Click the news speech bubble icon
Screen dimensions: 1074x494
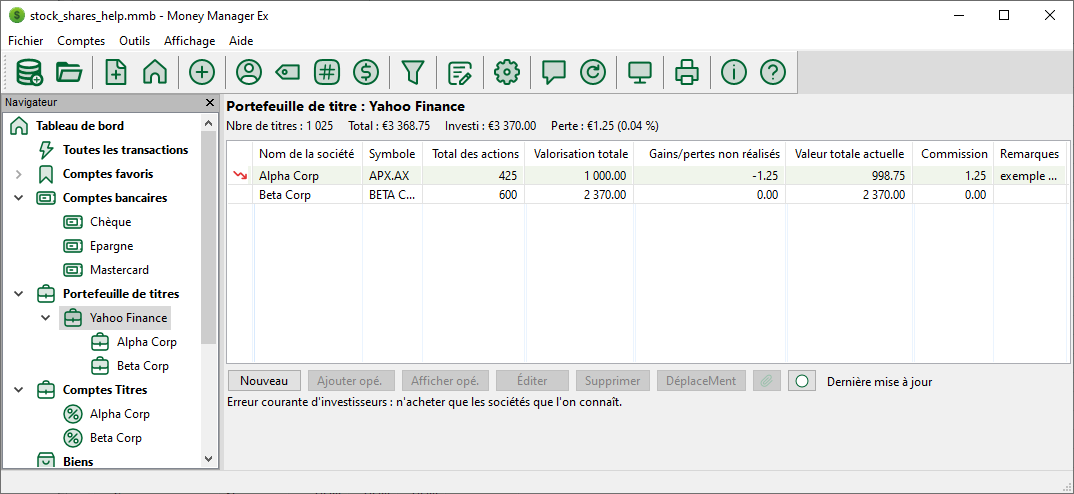(x=553, y=72)
